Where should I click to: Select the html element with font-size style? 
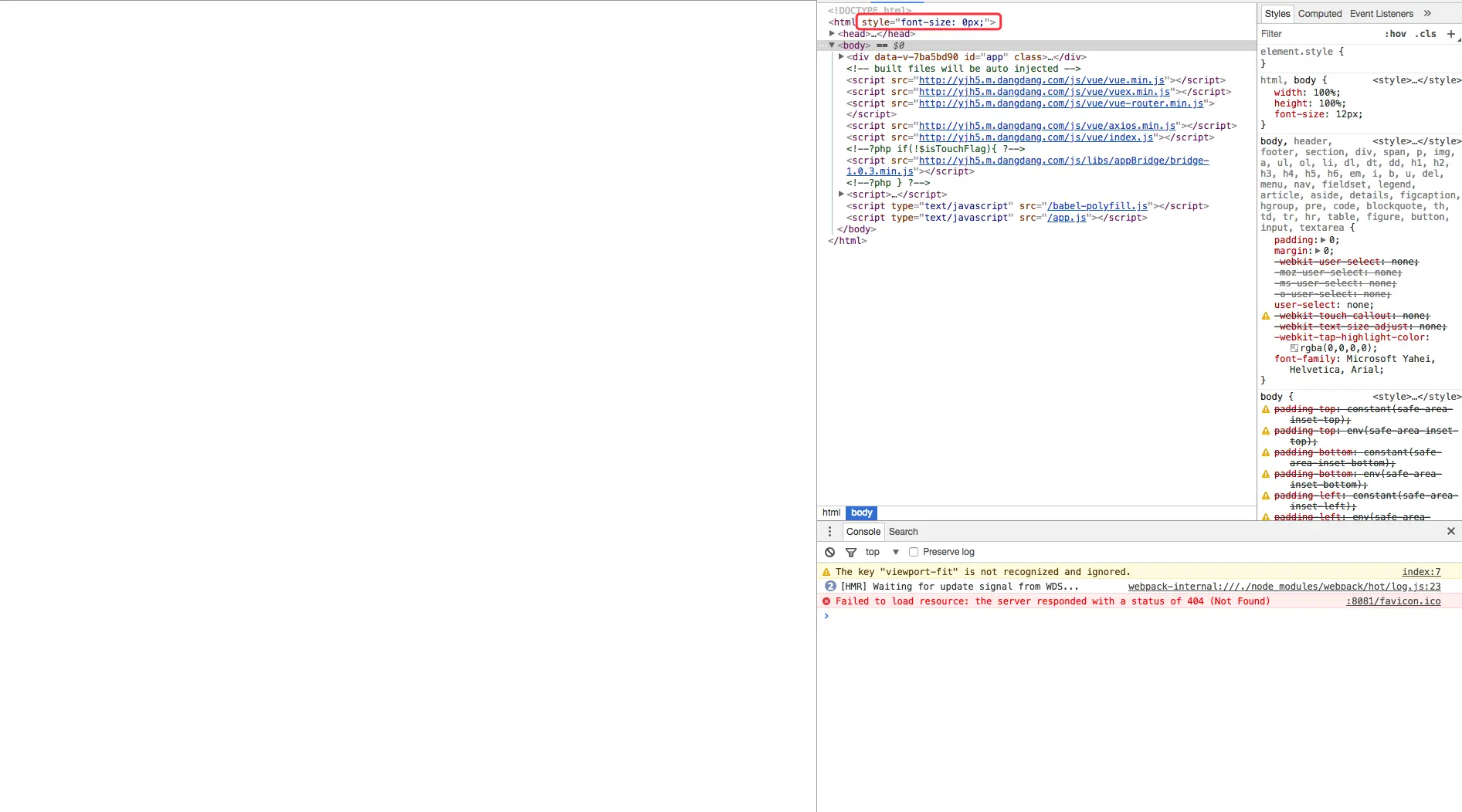pos(913,22)
